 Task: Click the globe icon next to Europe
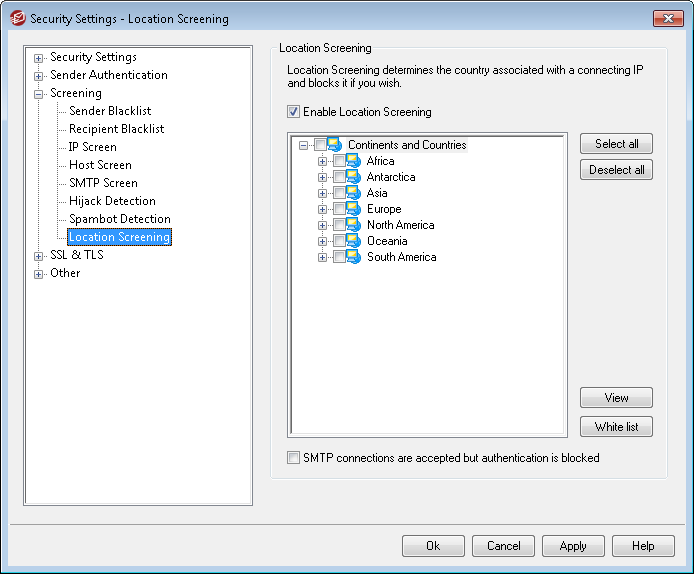click(x=353, y=209)
